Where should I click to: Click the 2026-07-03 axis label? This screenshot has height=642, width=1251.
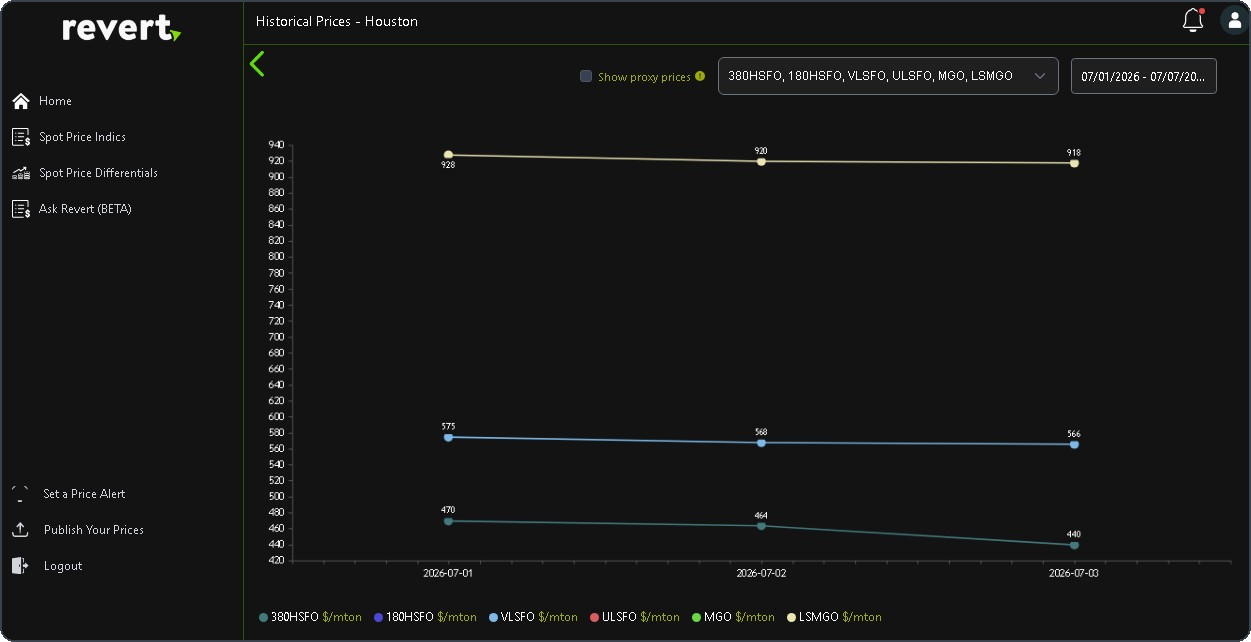coord(1074,574)
